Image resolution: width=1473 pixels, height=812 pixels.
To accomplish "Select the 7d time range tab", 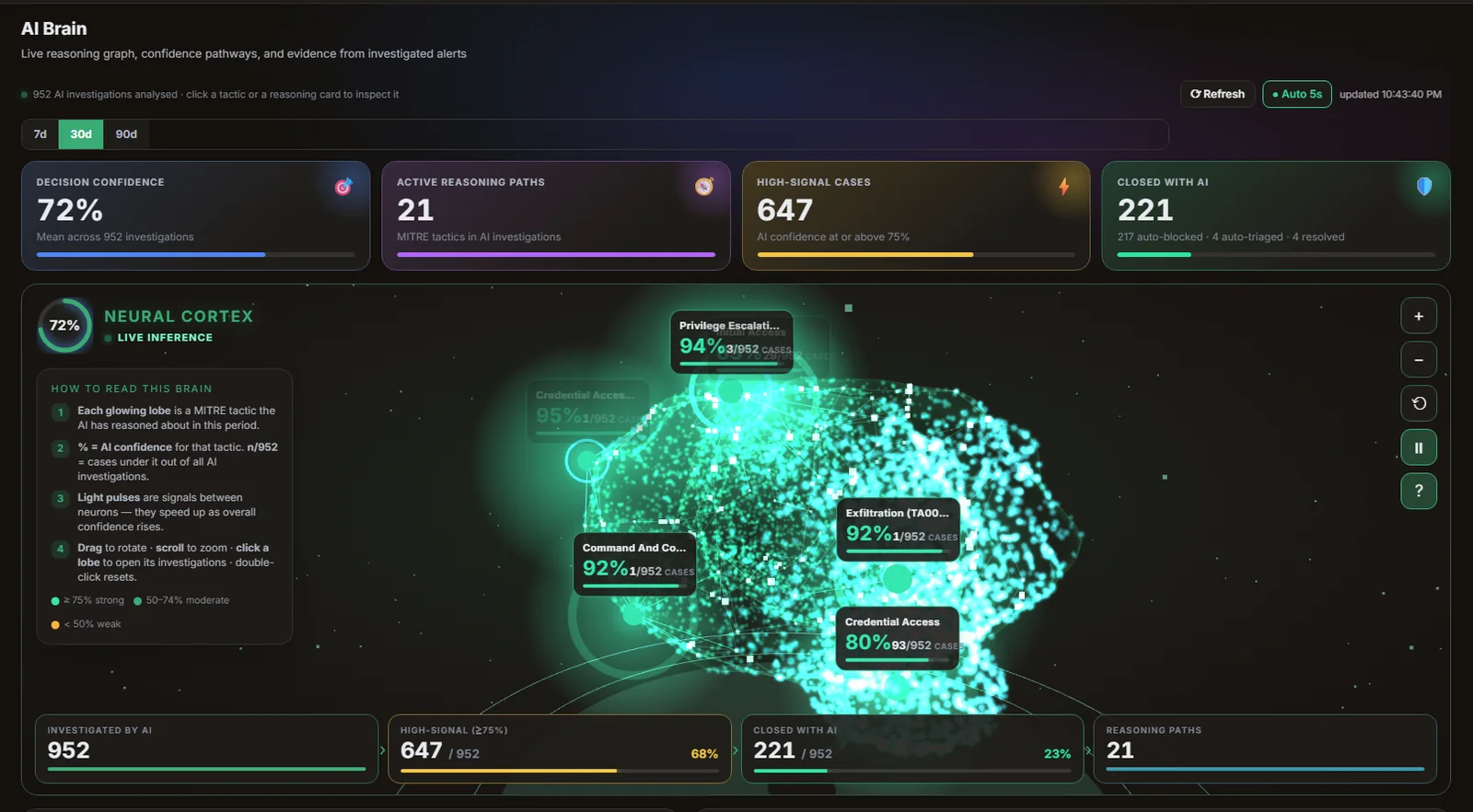I will coord(41,134).
